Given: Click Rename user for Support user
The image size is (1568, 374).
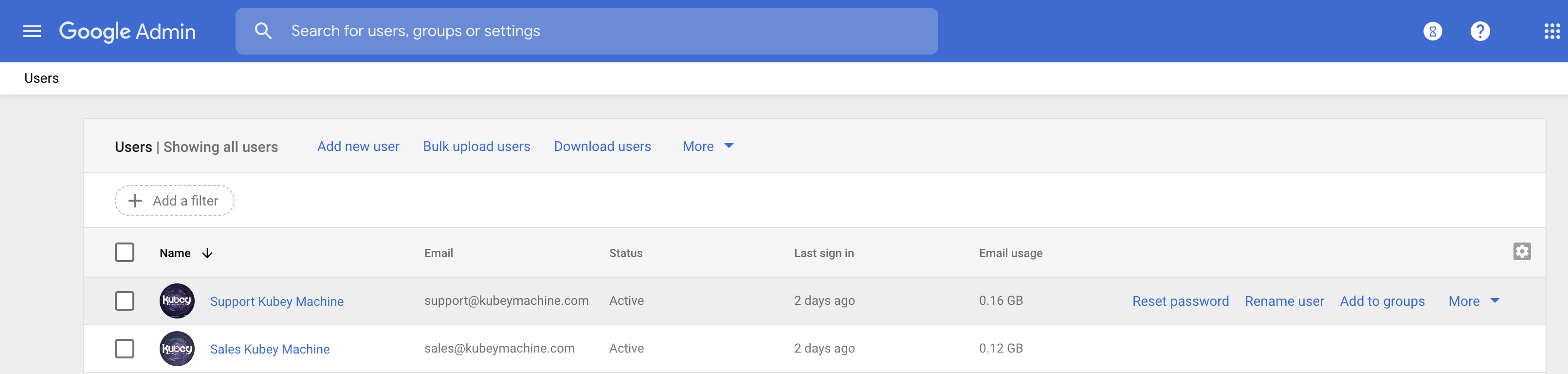Looking at the screenshot, I should (x=1284, y=301).
